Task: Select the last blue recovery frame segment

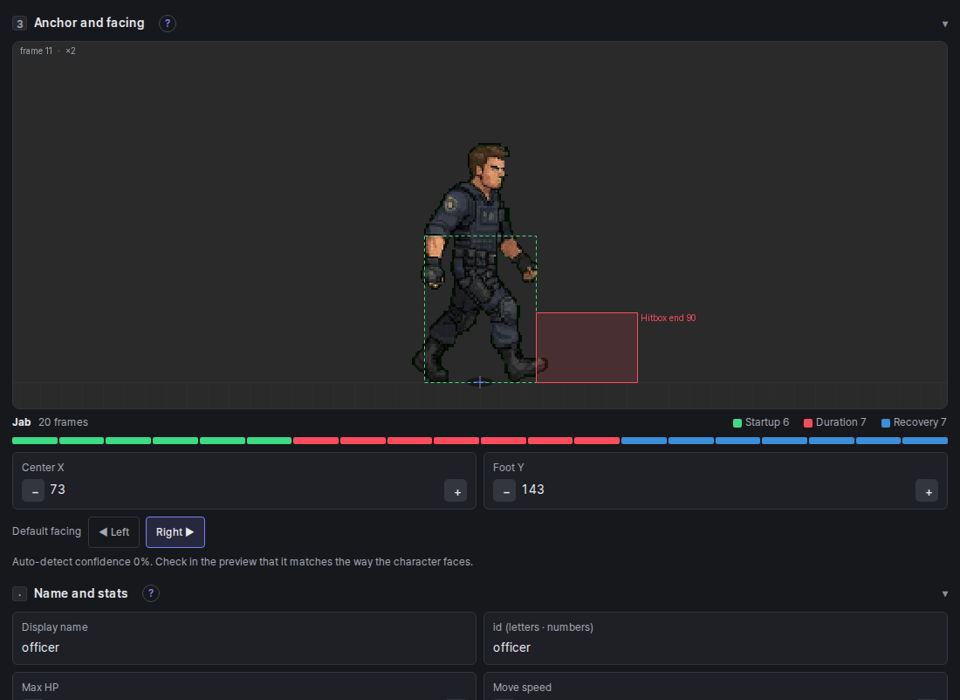Action: tap(925, 440)
